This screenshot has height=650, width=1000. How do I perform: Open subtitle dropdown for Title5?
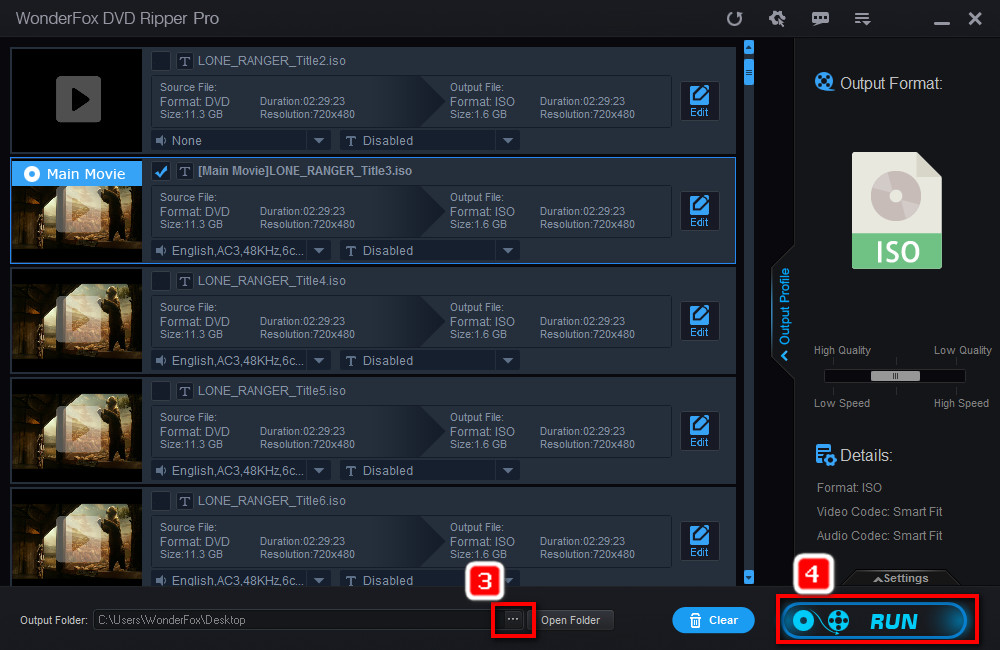508,471
